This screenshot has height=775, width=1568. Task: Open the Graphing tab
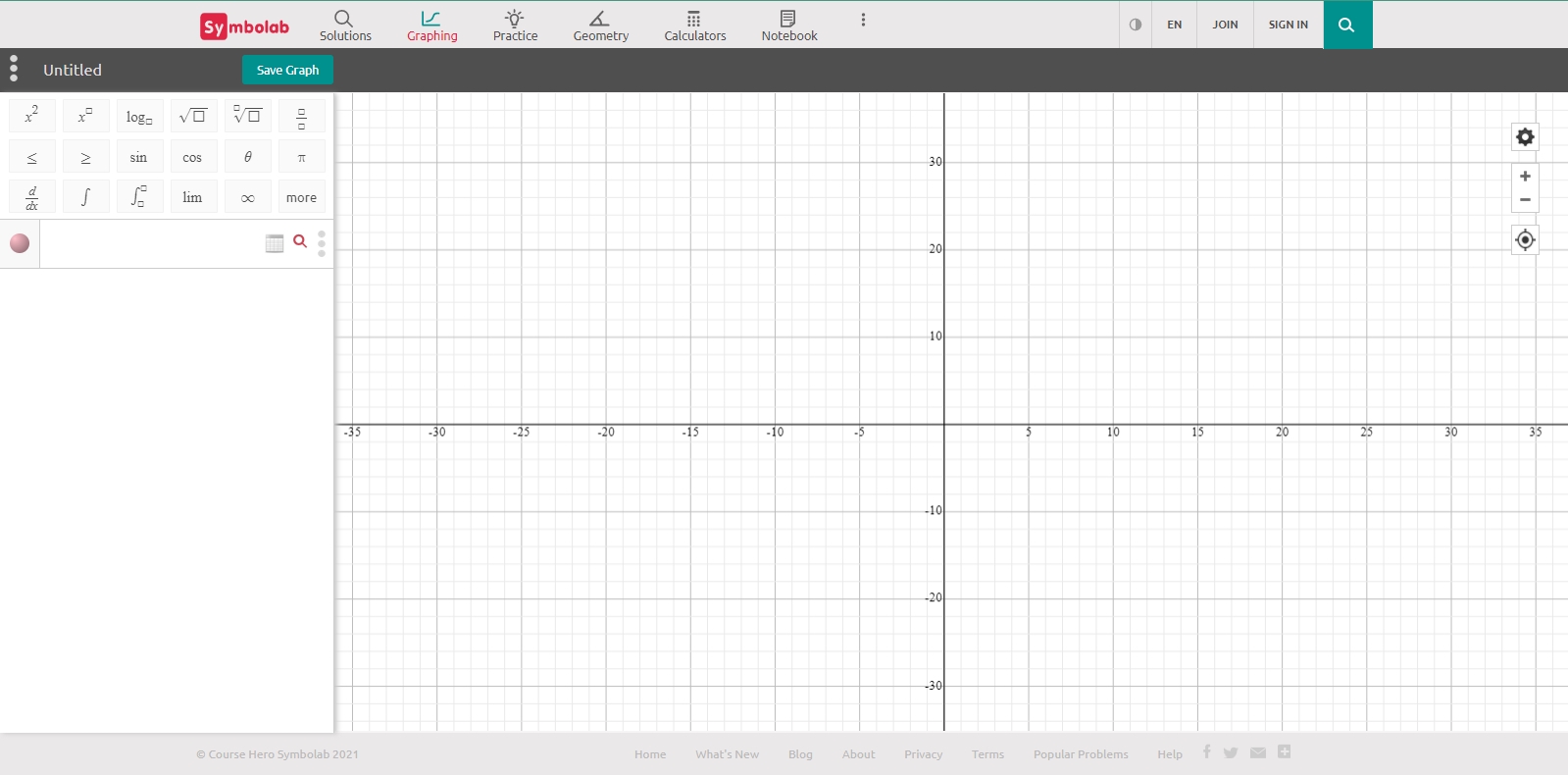point(432,26)
